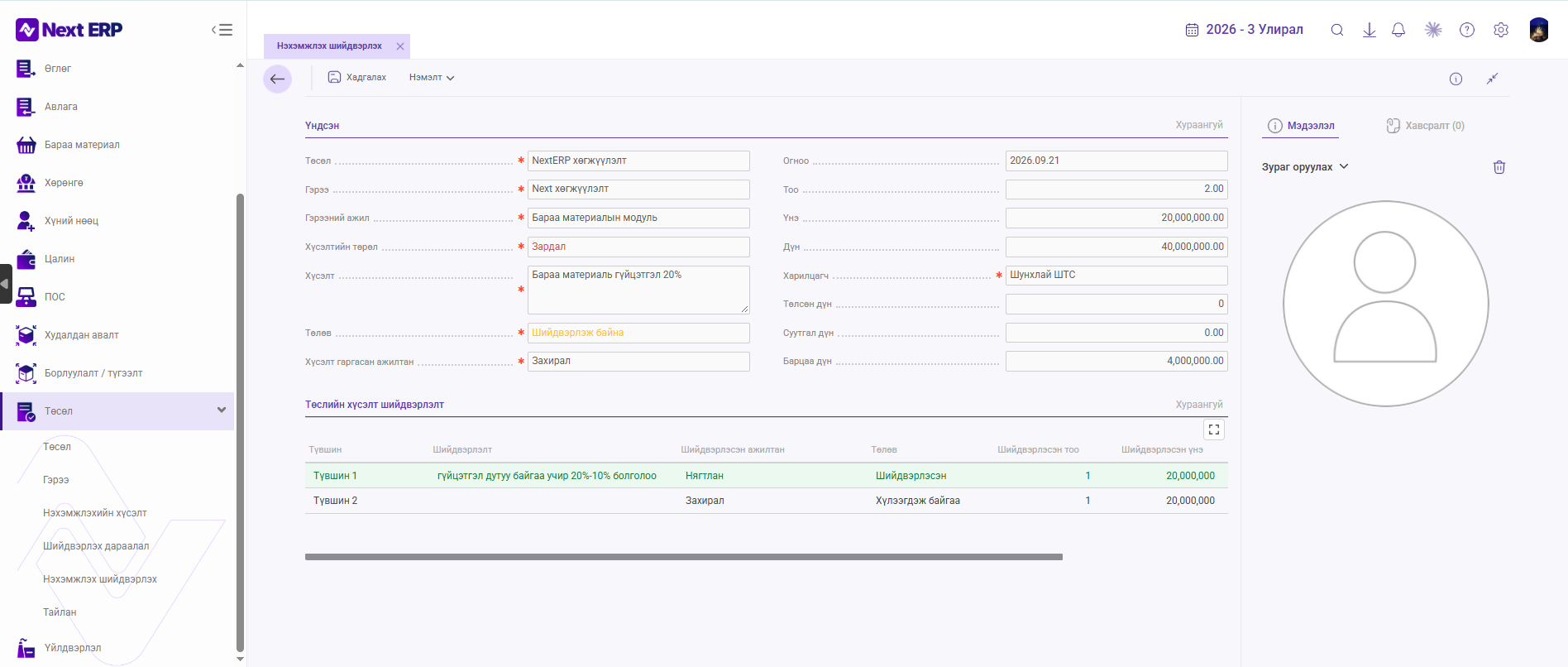
Task: Open the search icon in header
Action: tap(1336, 30)
